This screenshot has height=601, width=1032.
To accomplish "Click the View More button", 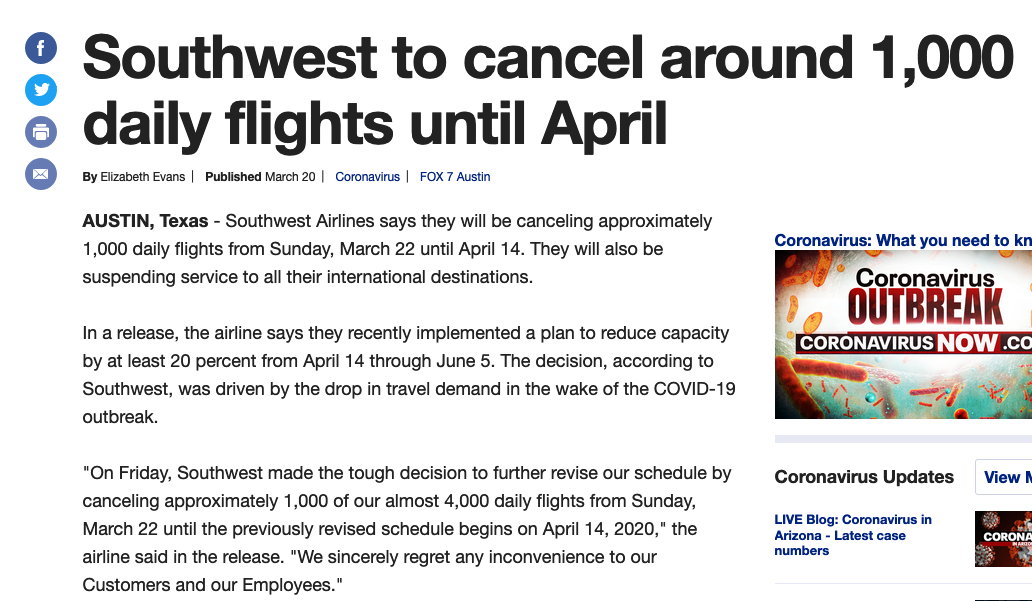I will pos(1003,477).
